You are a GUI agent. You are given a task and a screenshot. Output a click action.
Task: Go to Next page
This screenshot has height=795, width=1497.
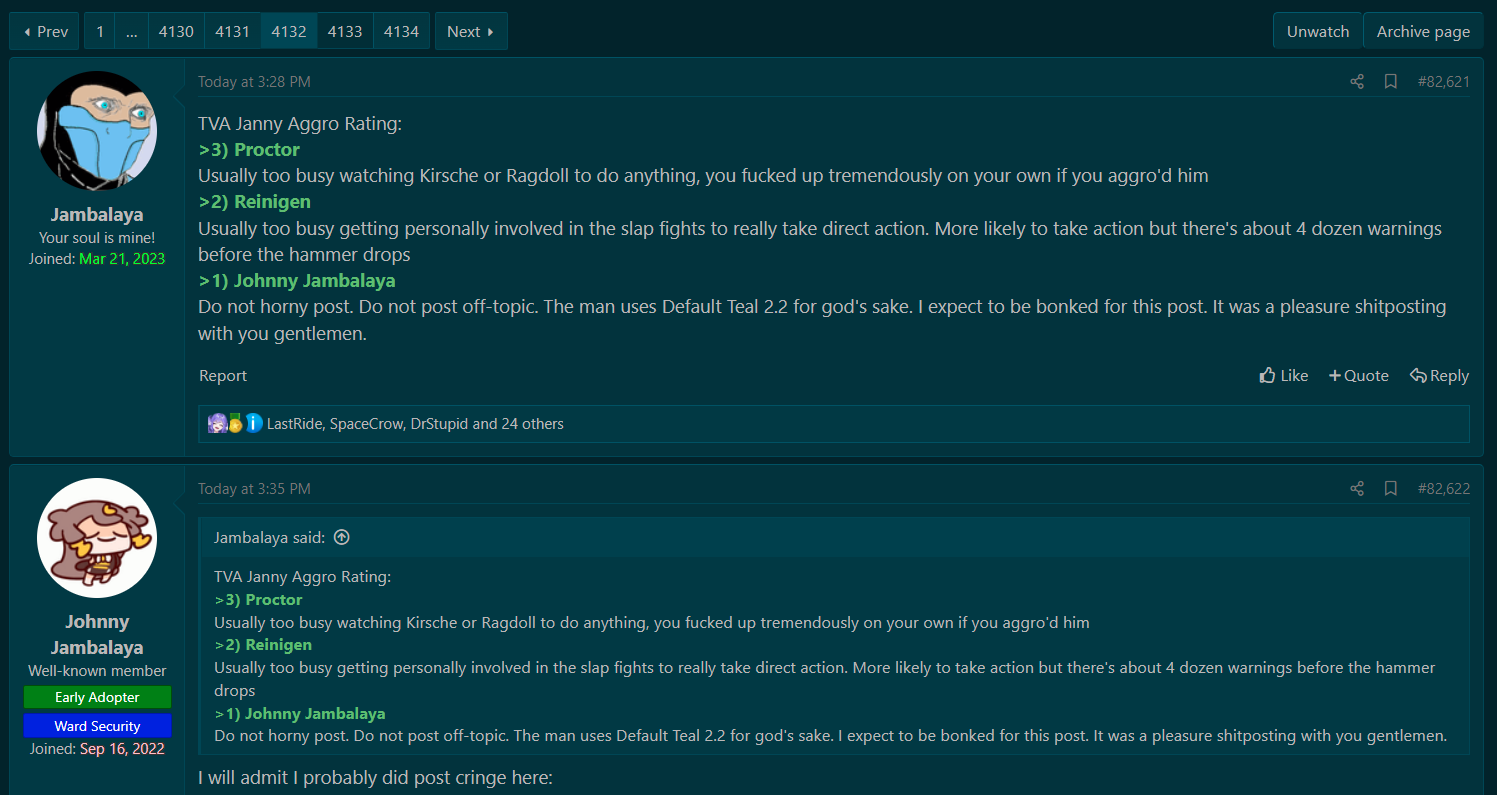tap(471, 31)
